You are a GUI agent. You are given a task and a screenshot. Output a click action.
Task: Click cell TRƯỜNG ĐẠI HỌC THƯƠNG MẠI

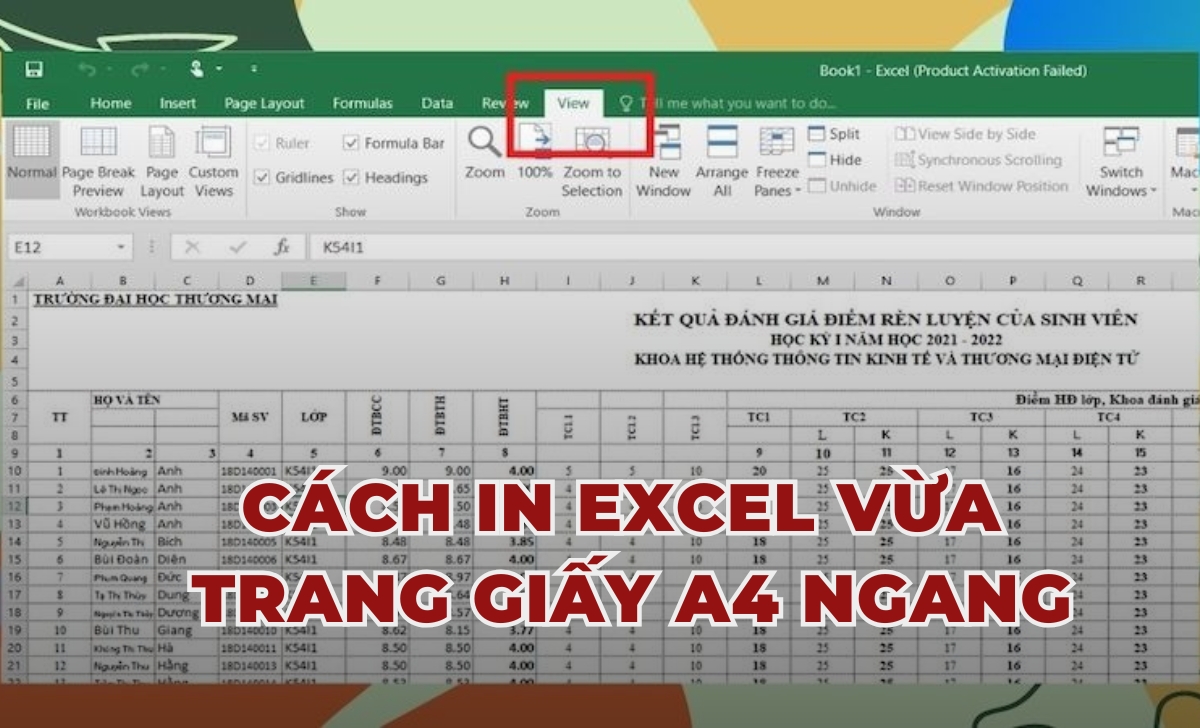click(x=155, y=299)
